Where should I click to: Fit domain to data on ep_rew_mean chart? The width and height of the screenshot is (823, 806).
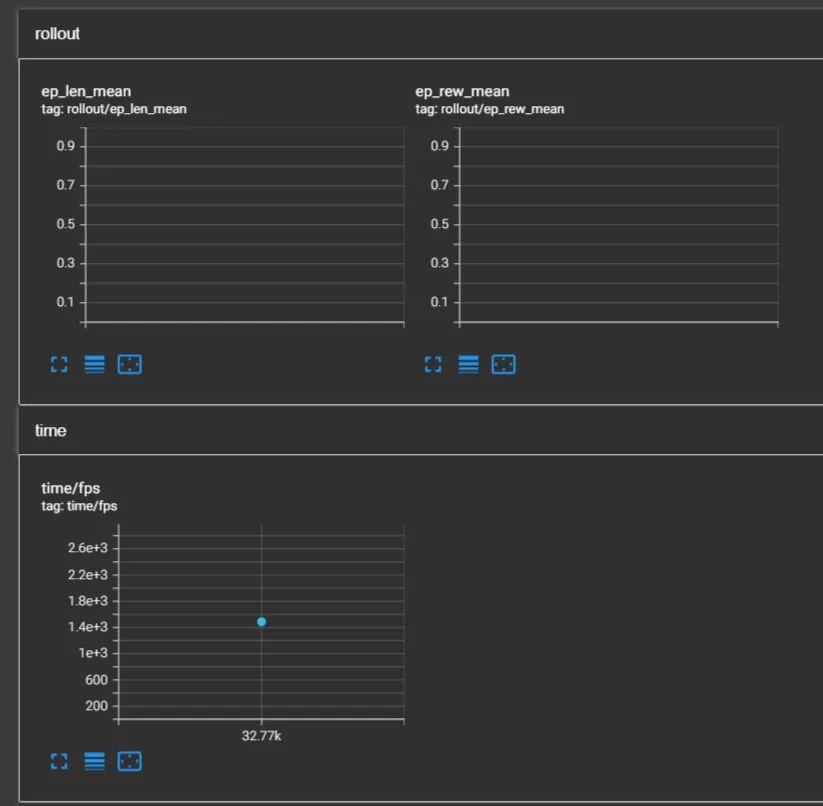[503, 364]
